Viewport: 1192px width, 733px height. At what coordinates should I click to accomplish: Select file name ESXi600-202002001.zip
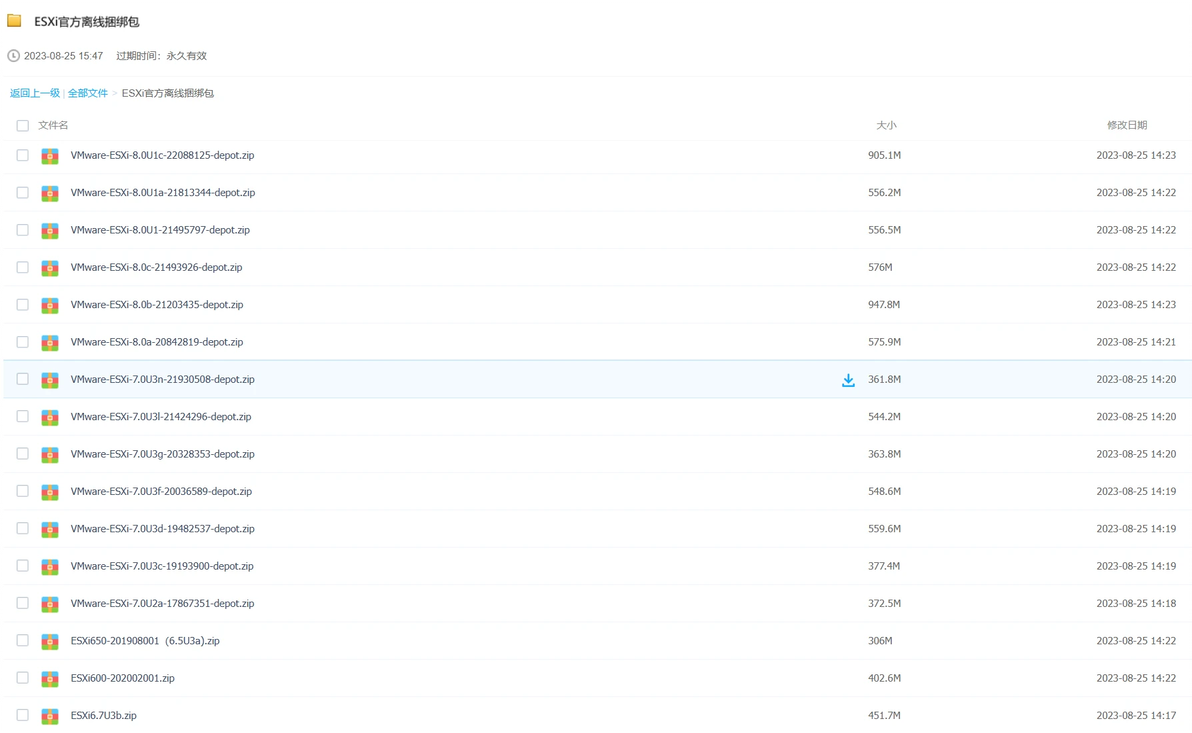coord(122,677)
